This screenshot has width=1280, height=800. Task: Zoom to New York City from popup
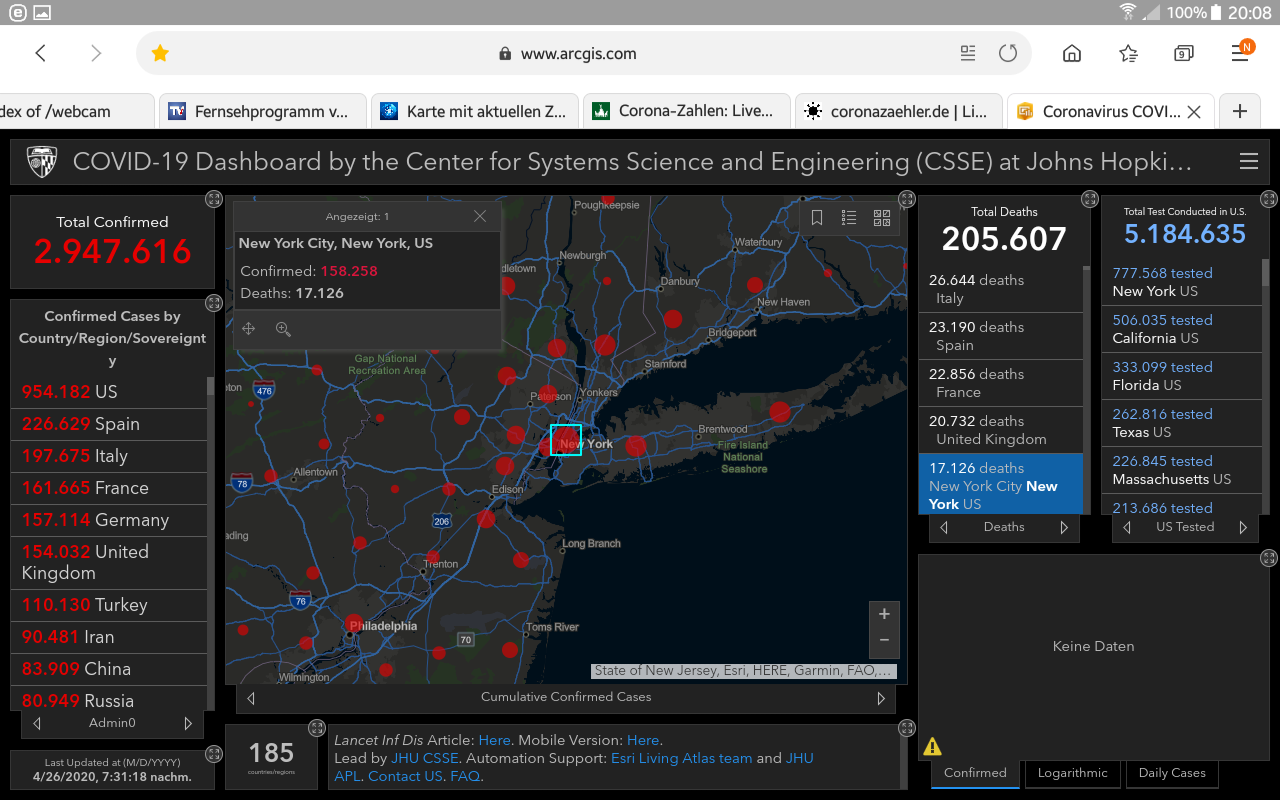pos(283,329)
